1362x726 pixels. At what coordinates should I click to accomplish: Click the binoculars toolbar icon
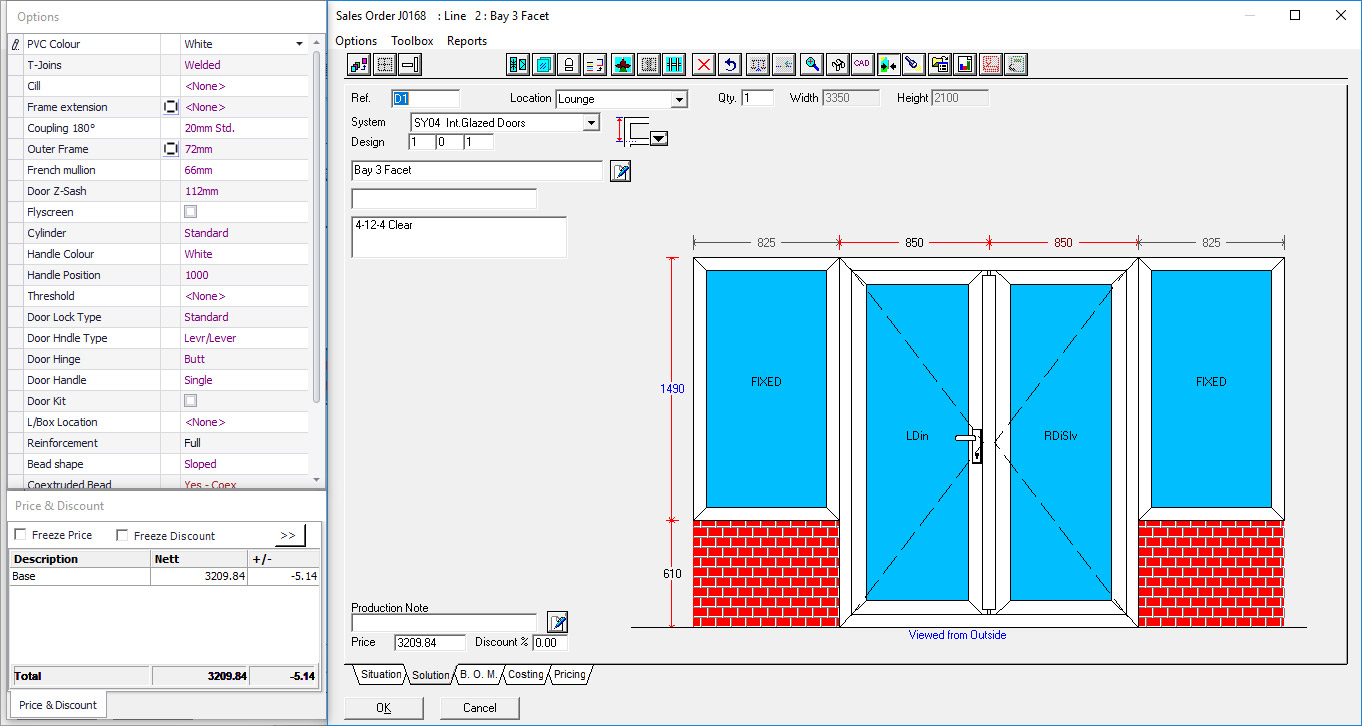[x=838, y=65]
